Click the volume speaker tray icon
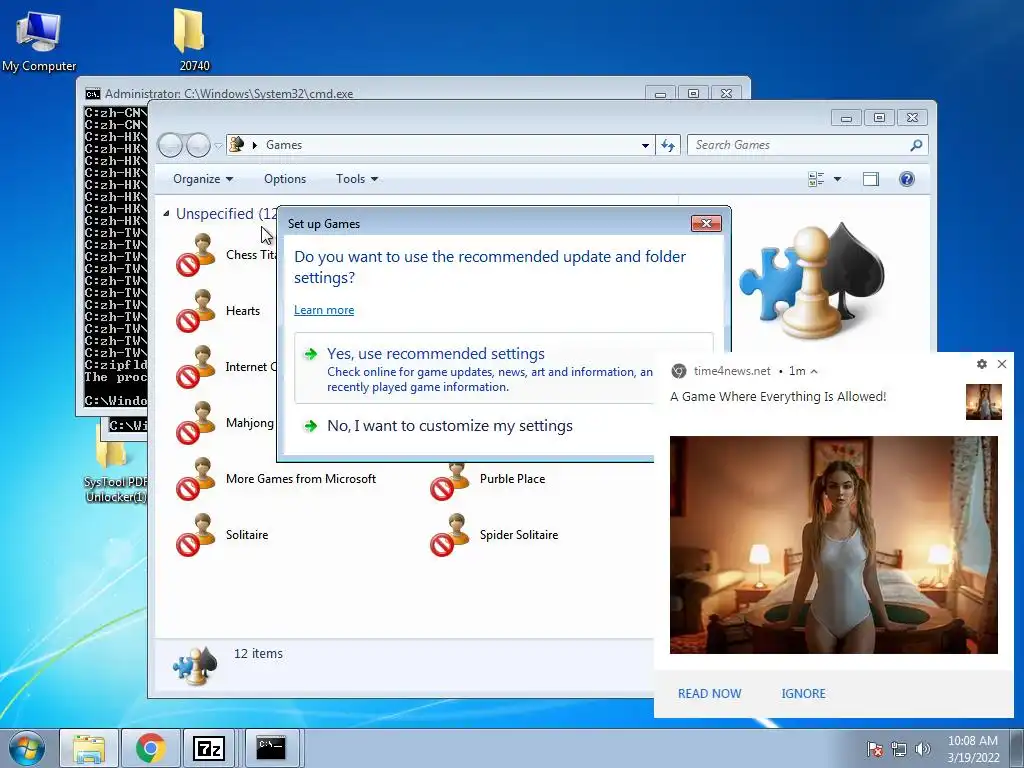The height and width of the screenshot is (768, 1024). (x=923, y=749)
